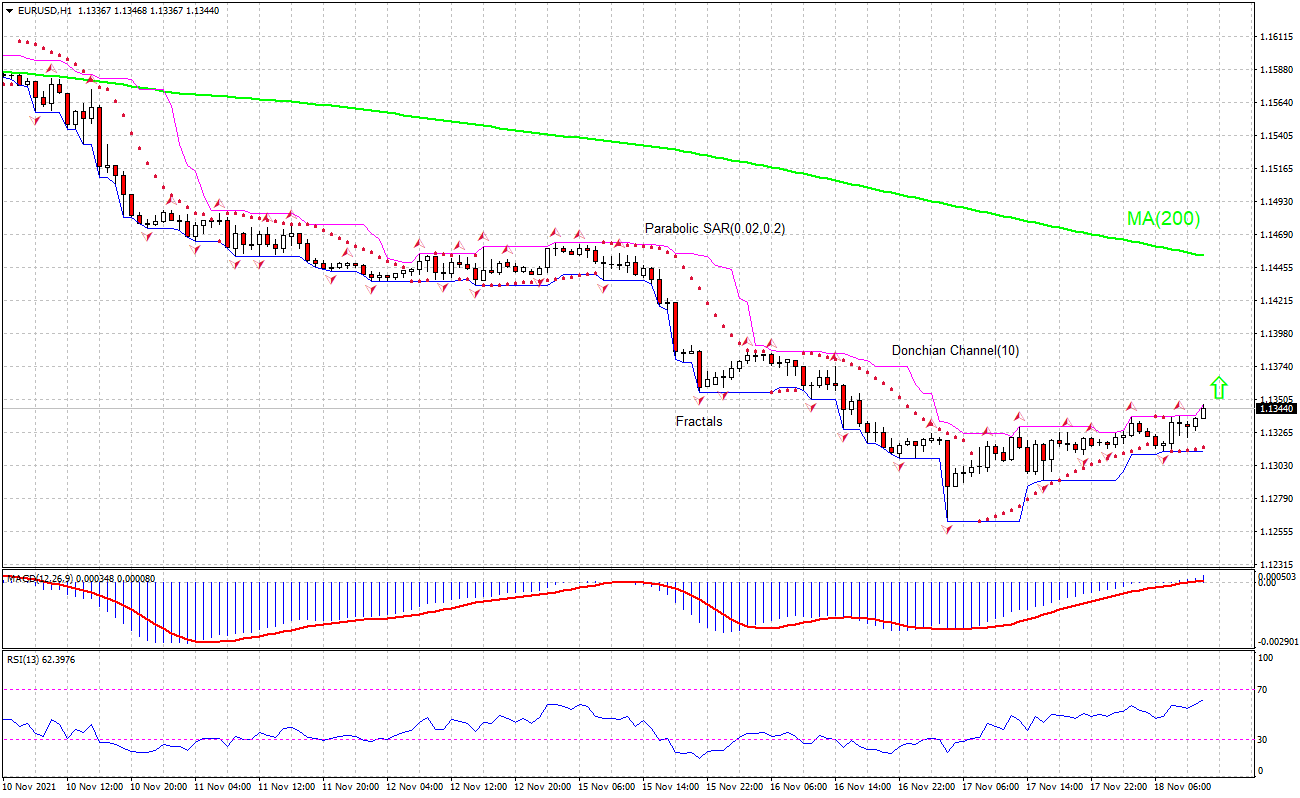Click the 10 Nov 20:00 time label

click(157, 787)
